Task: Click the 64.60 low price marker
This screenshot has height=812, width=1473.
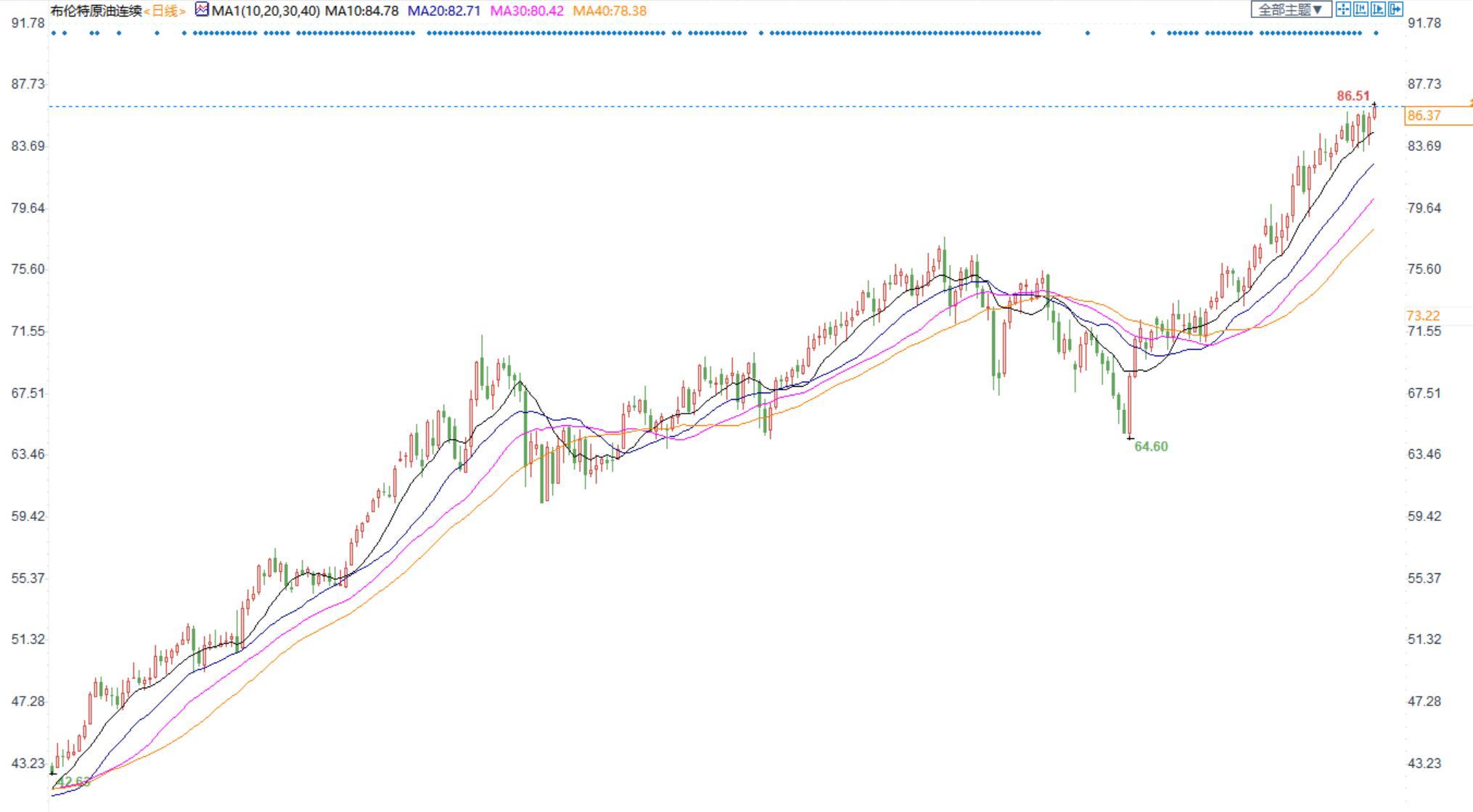Action: point(1151,446)
